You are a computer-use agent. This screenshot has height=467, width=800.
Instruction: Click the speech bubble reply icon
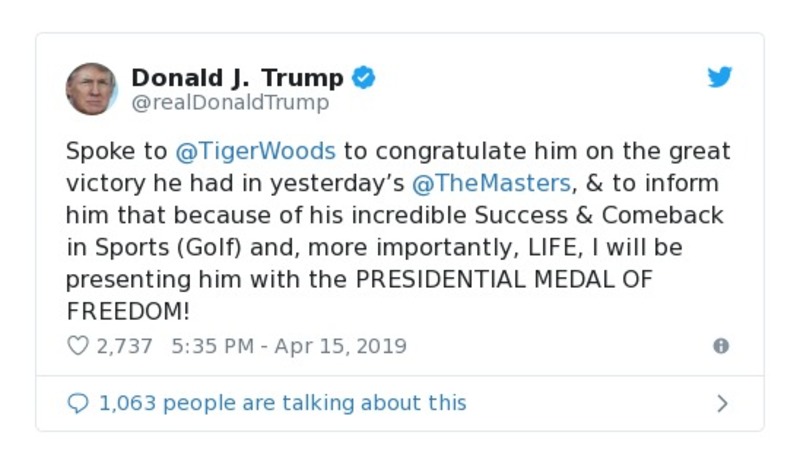click(x=77, y=403)
